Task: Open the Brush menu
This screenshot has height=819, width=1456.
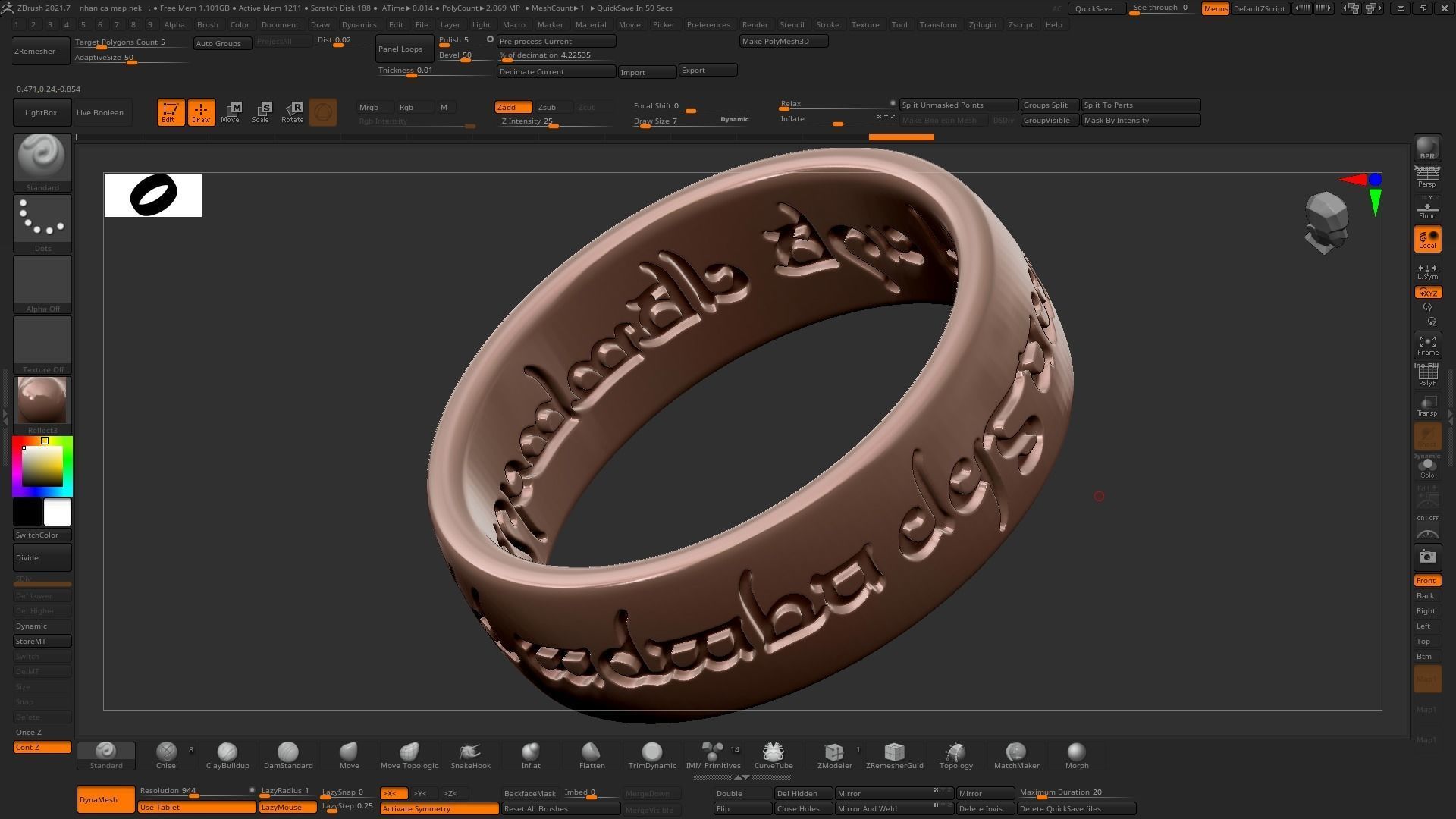Action: coord(207,24)
